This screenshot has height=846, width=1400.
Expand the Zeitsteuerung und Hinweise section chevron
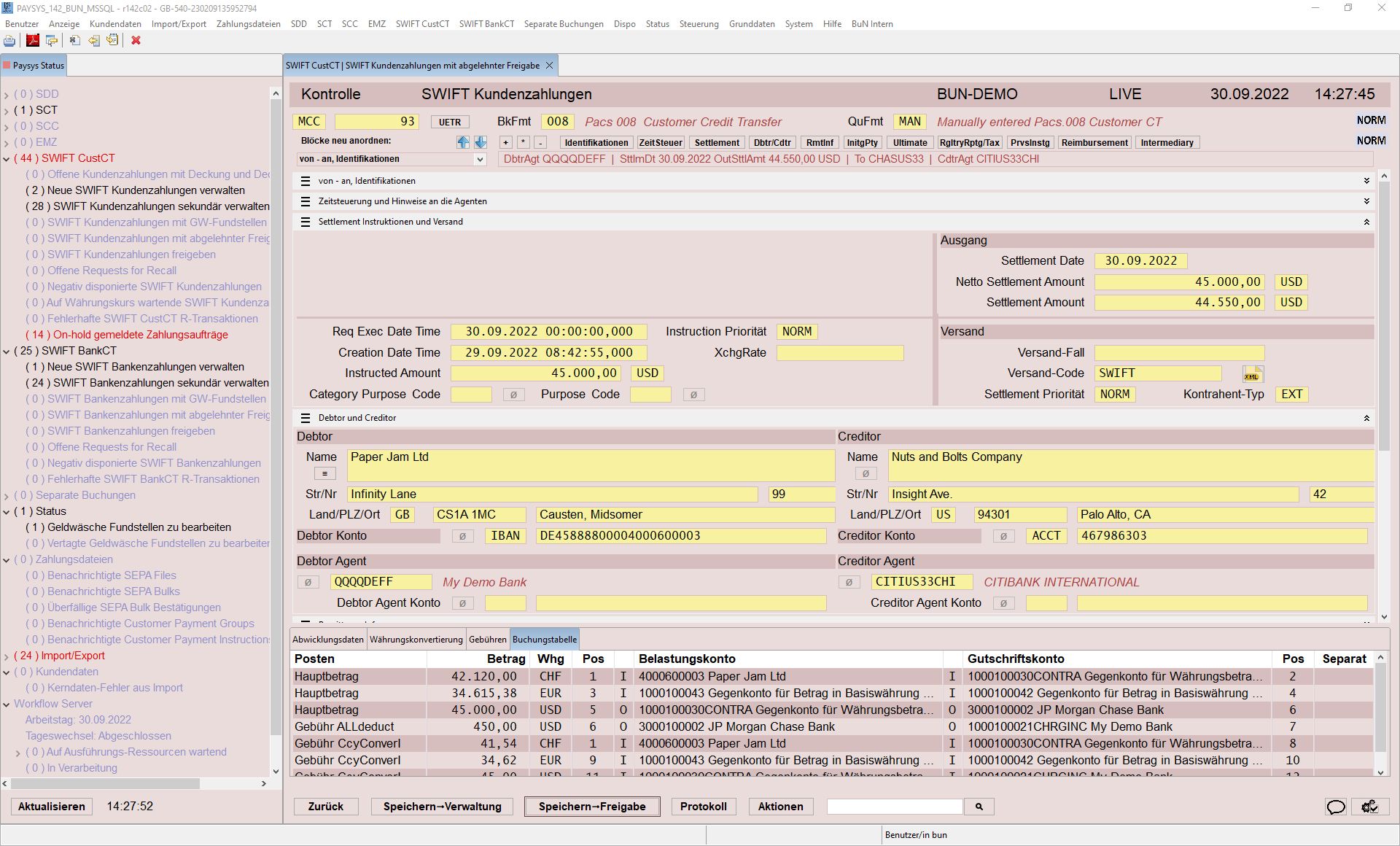1366,201
